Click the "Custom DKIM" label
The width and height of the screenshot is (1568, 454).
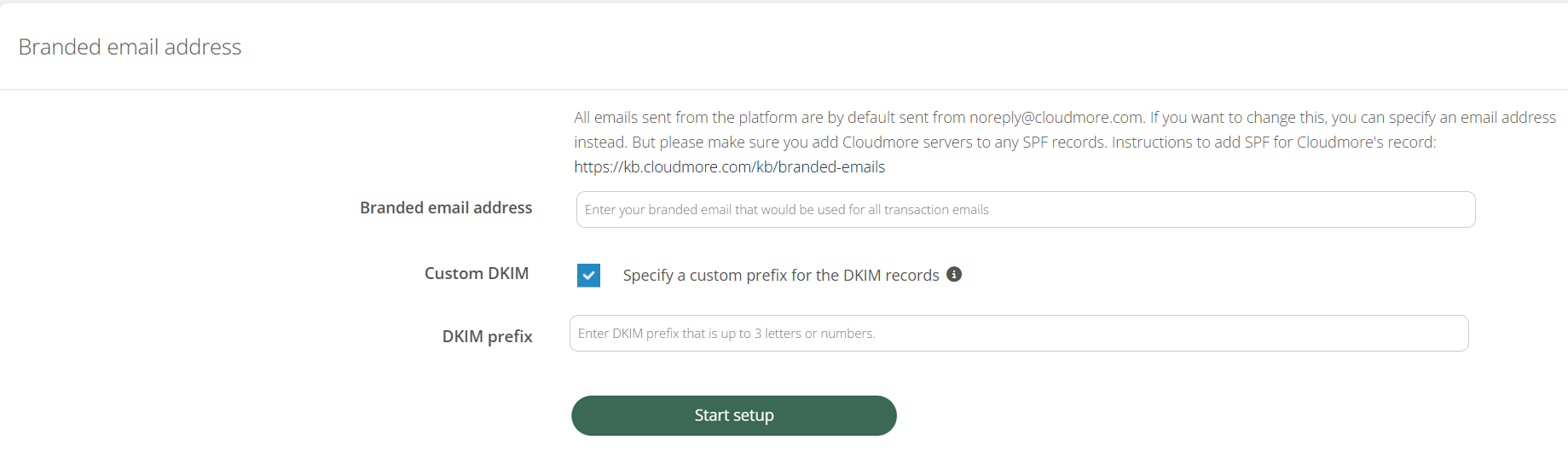coord(476,273)
